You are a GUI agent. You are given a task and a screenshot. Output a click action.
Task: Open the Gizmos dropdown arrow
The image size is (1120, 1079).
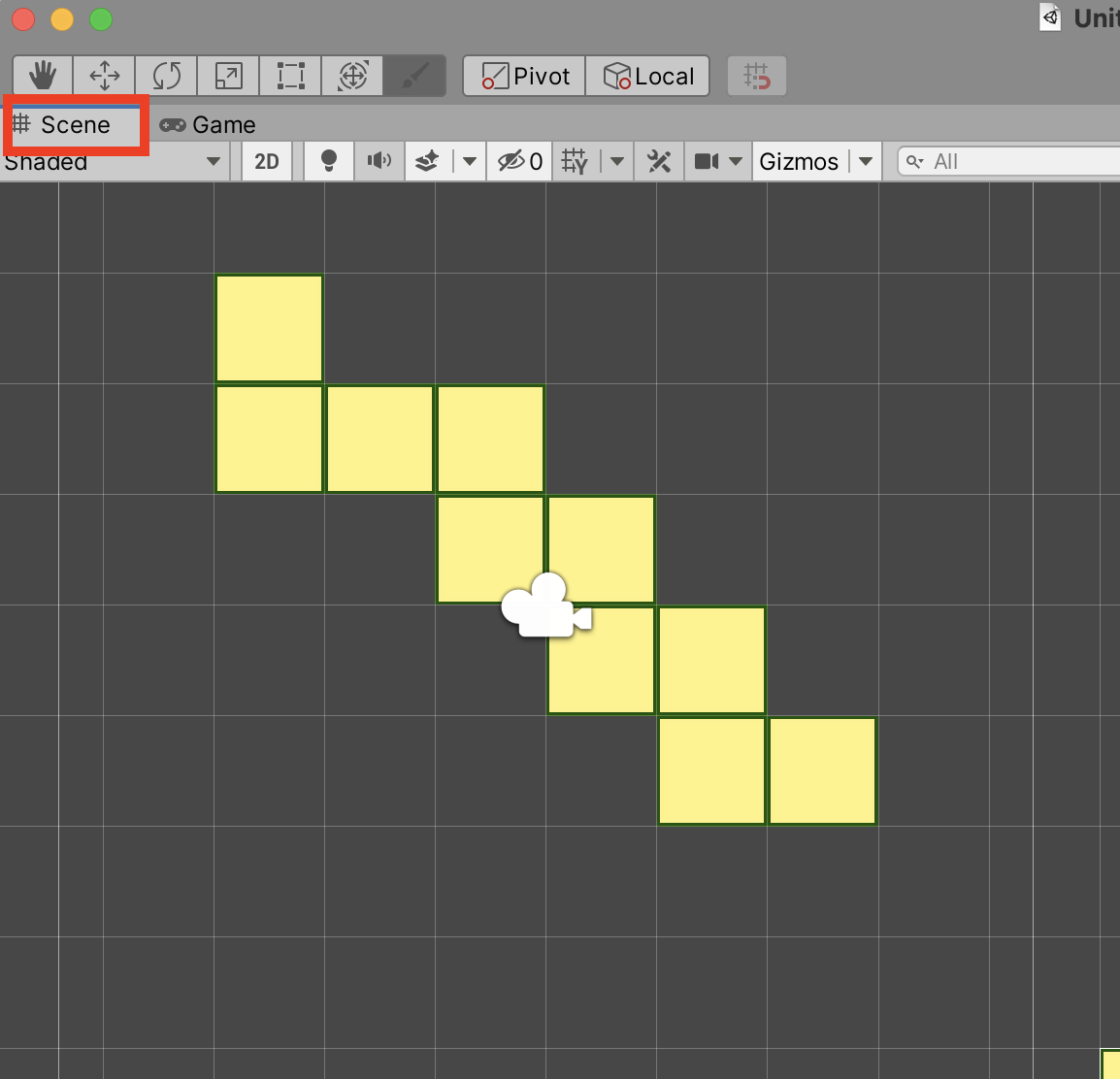866,162
